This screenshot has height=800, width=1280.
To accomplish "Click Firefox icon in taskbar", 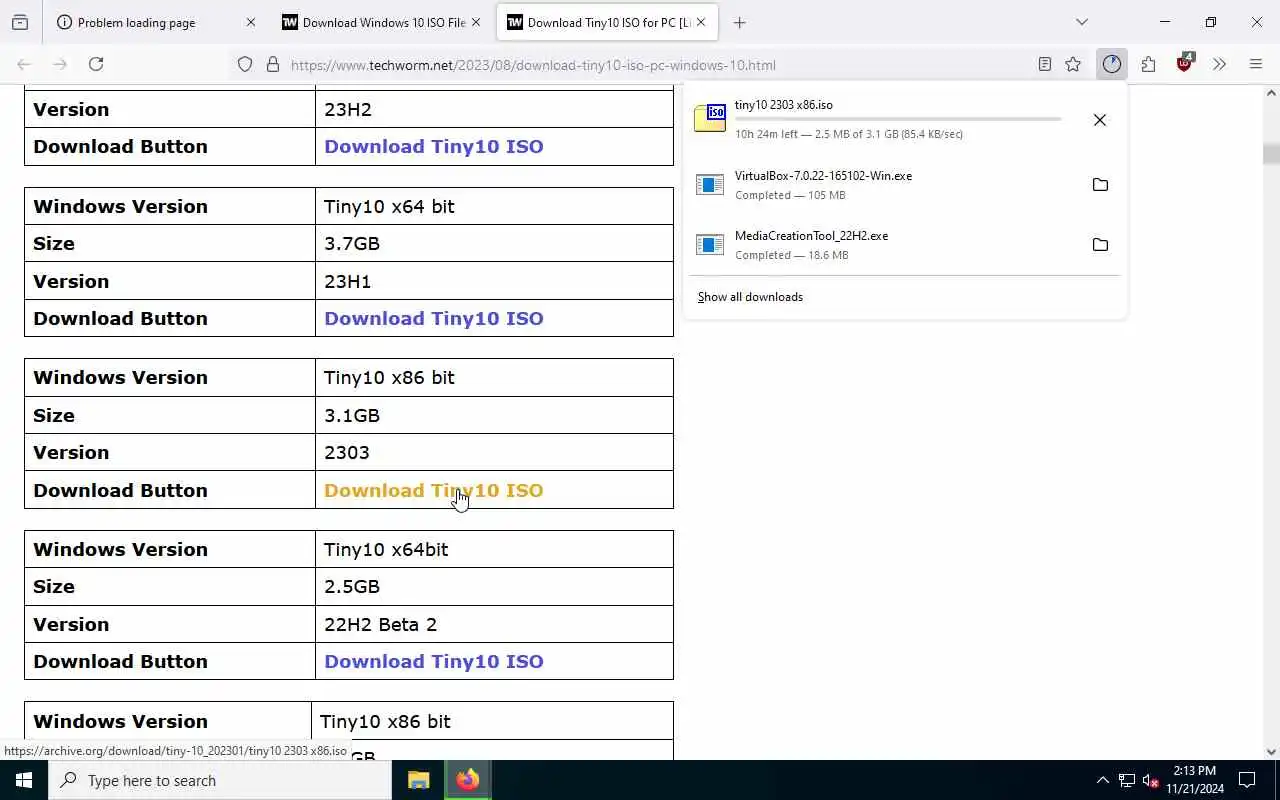I will click(467, 780).
